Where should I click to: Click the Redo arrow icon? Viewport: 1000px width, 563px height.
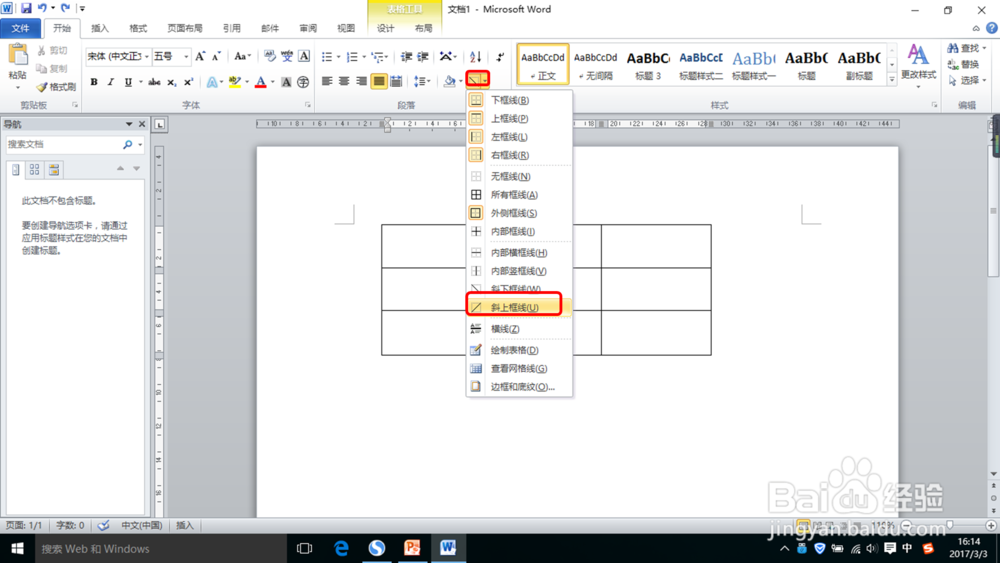click(x=65, y=8)
